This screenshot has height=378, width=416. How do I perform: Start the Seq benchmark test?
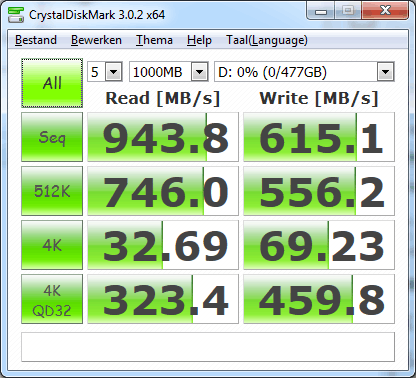[52, 137]
